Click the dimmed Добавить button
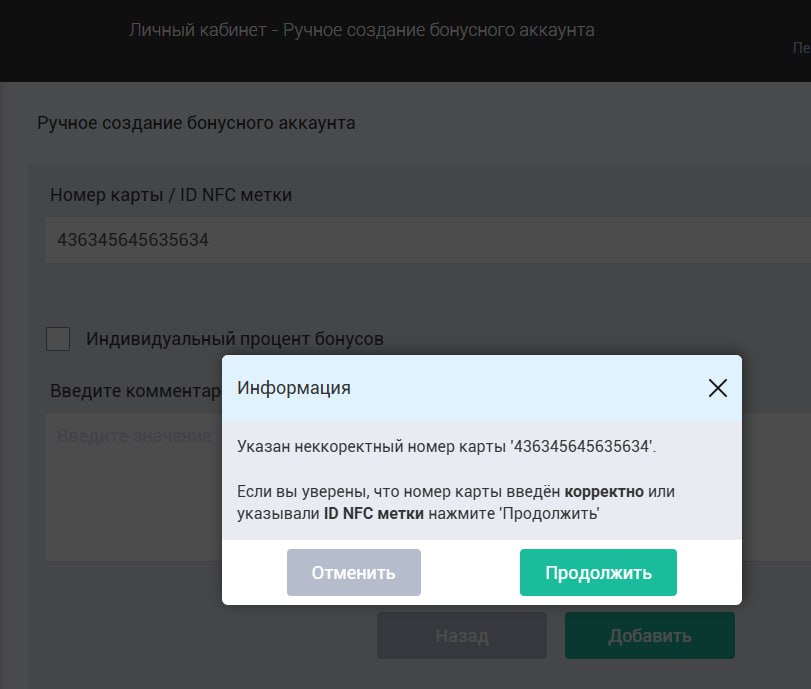This screenshot has height=689, width=811. [x=650, y=636]
